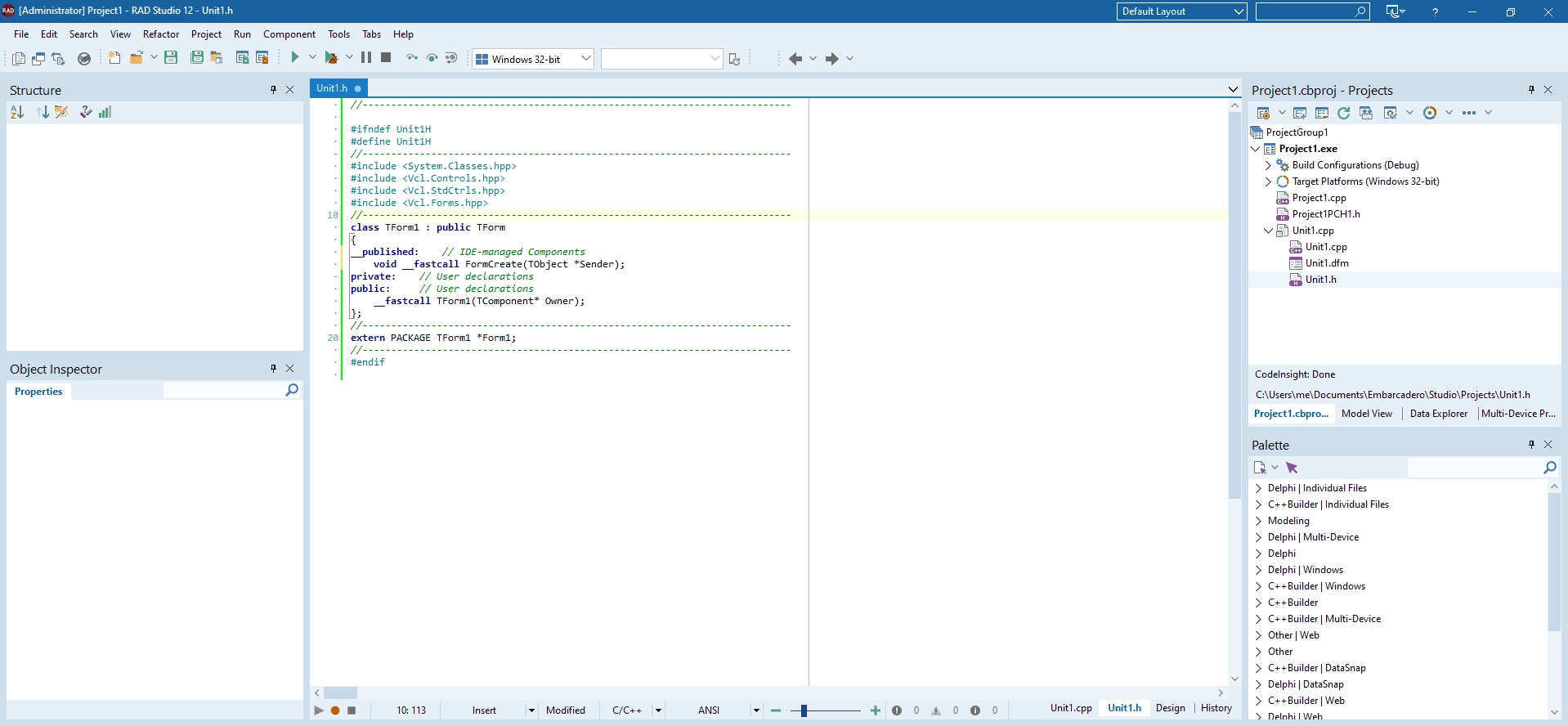Select Project1PCH1.h in project tree
Viewport: 1568px width, 726px height.
tap(1326, 214)
